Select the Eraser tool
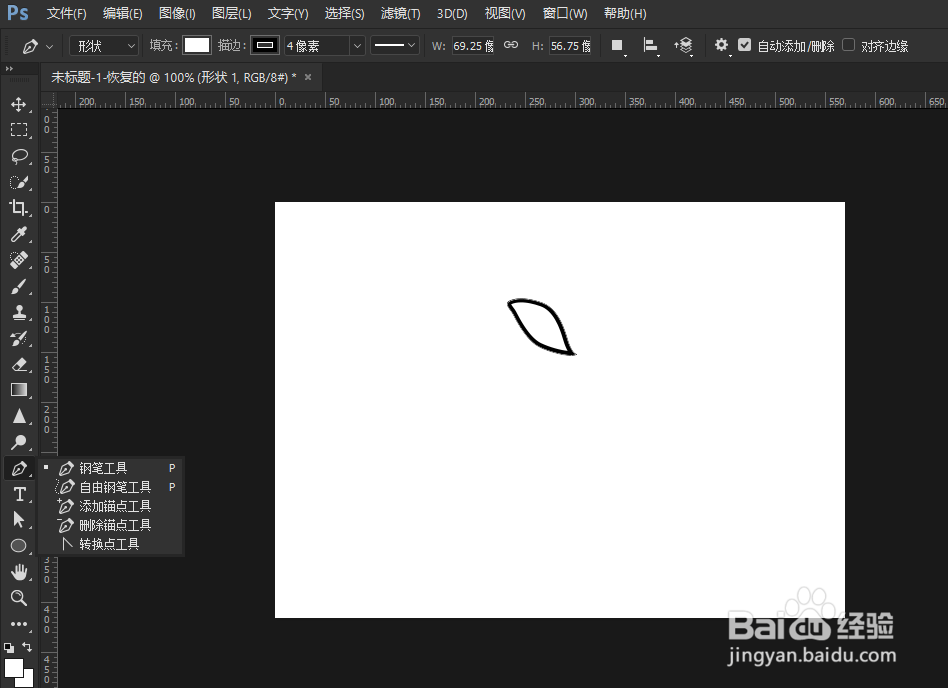 (x=19, y=364)
